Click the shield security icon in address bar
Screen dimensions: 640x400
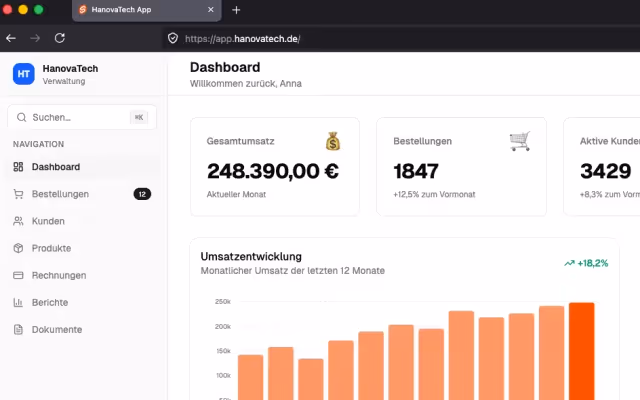tap(173, 38)
